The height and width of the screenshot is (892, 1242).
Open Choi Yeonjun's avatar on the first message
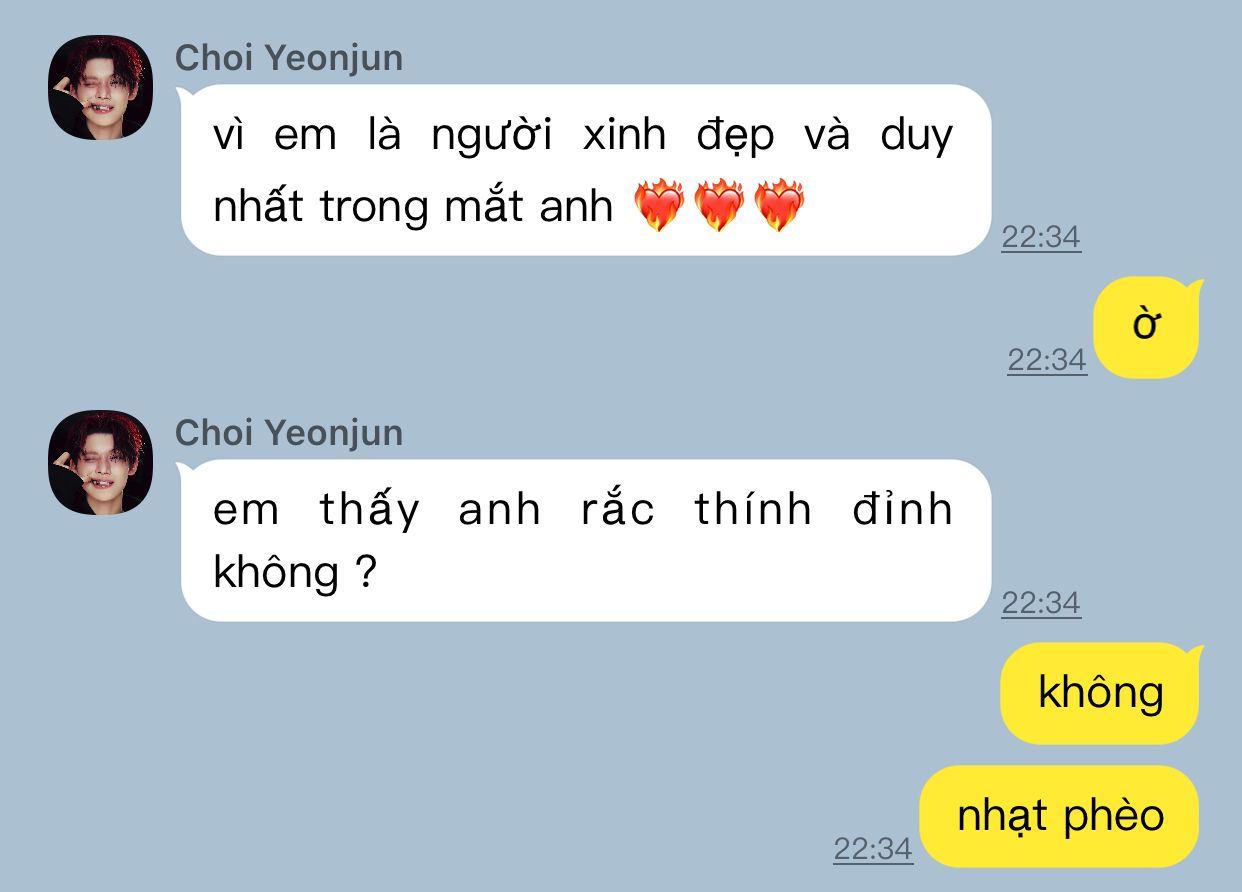[x=100, y=87]
